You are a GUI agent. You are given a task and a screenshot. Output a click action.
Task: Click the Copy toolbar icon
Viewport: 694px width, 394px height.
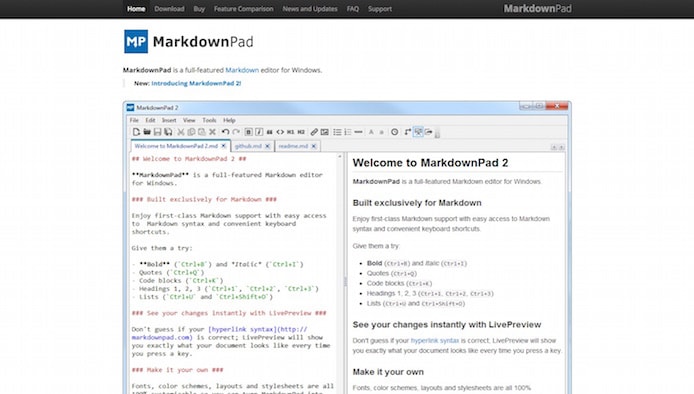click(x=191, y=132)
